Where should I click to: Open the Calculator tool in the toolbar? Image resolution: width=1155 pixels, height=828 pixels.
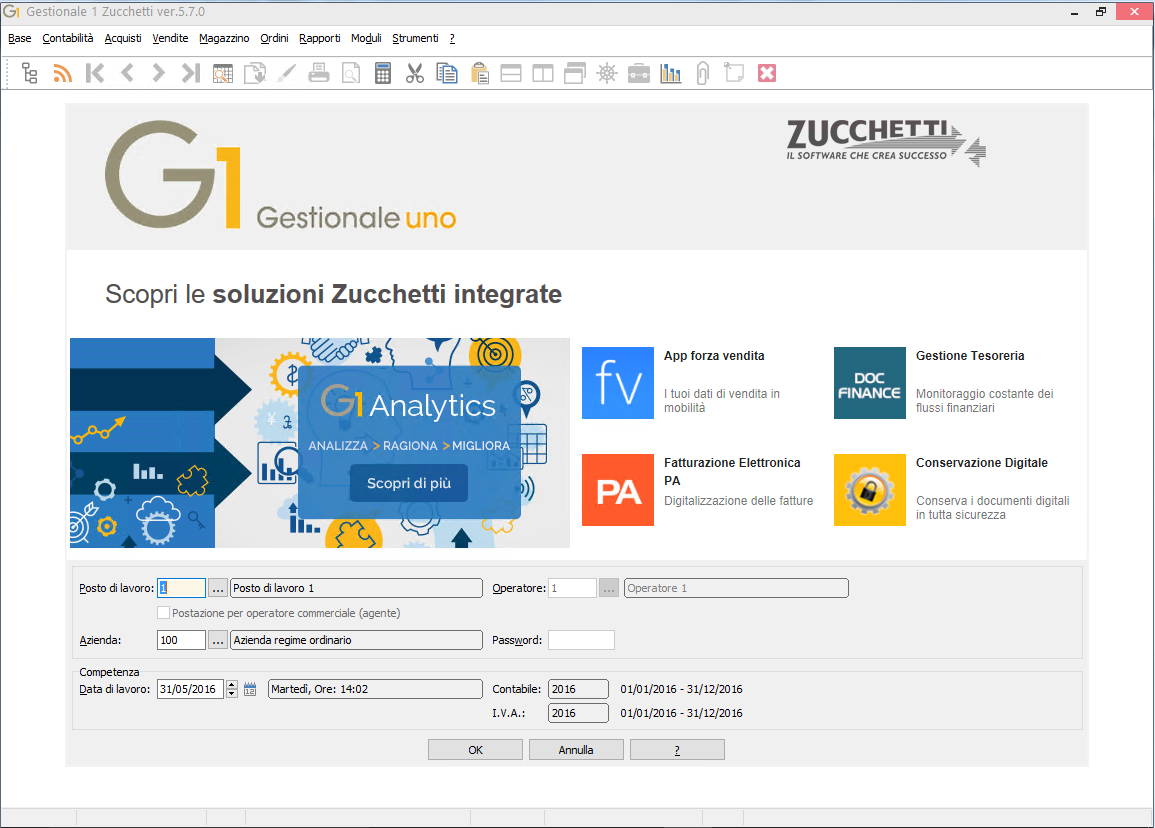click(x=383, y=72)
